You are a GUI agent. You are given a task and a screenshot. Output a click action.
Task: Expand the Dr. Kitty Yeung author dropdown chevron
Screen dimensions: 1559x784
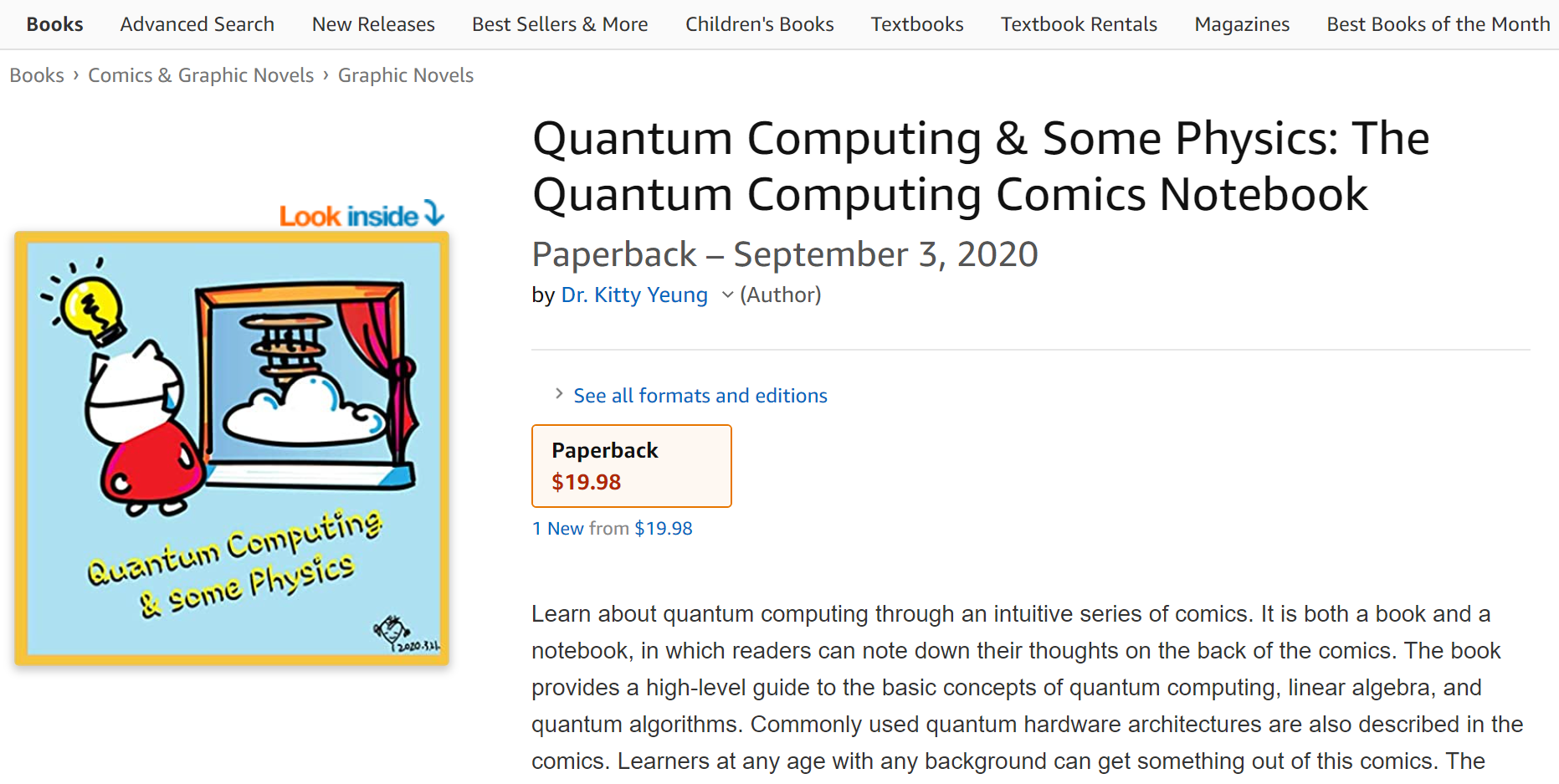point(727,295)
